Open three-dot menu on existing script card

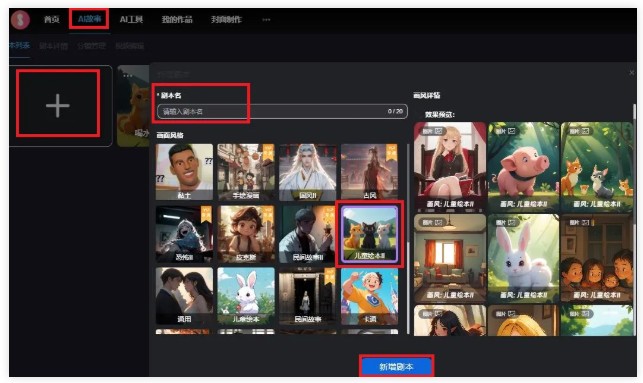(x=128, y=75)
